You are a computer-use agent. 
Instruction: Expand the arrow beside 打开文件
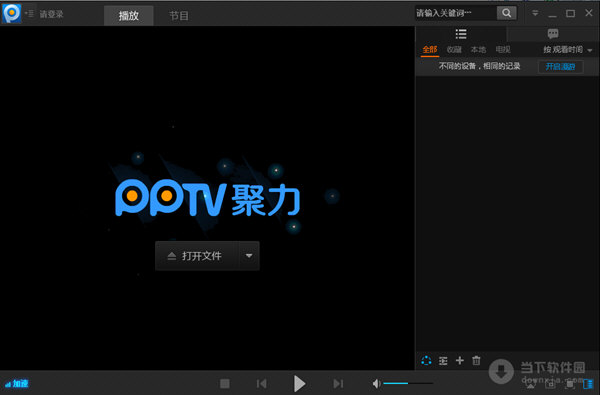click(x=249, y=256)
